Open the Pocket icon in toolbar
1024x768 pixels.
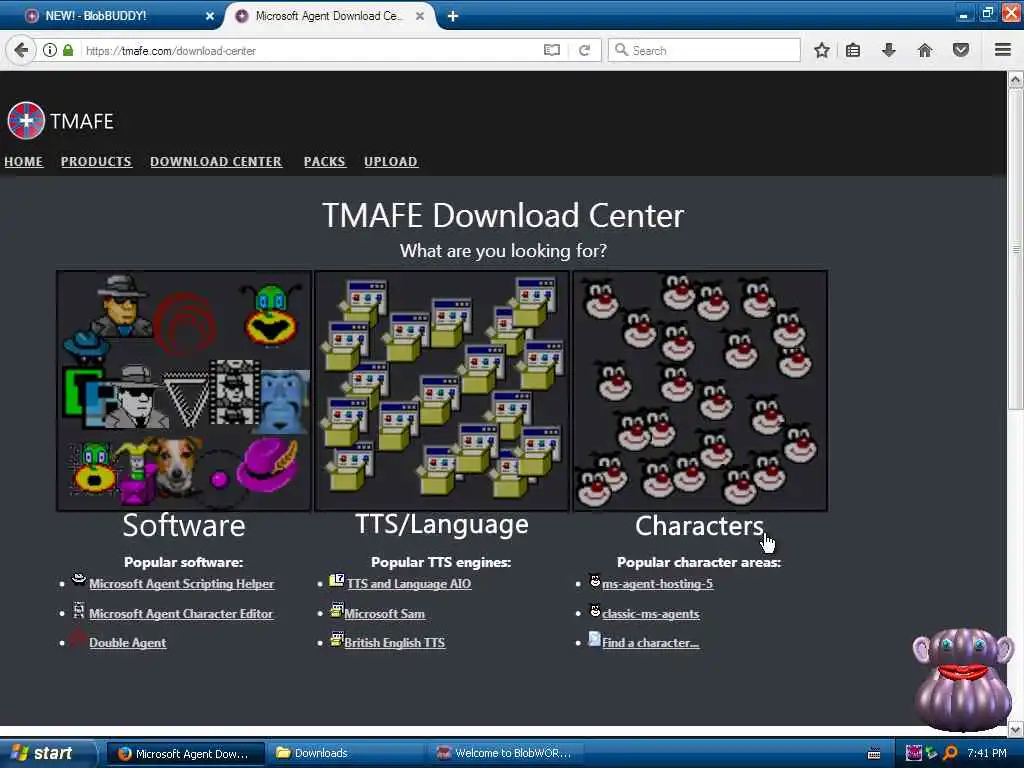click(x=961, y=50)
